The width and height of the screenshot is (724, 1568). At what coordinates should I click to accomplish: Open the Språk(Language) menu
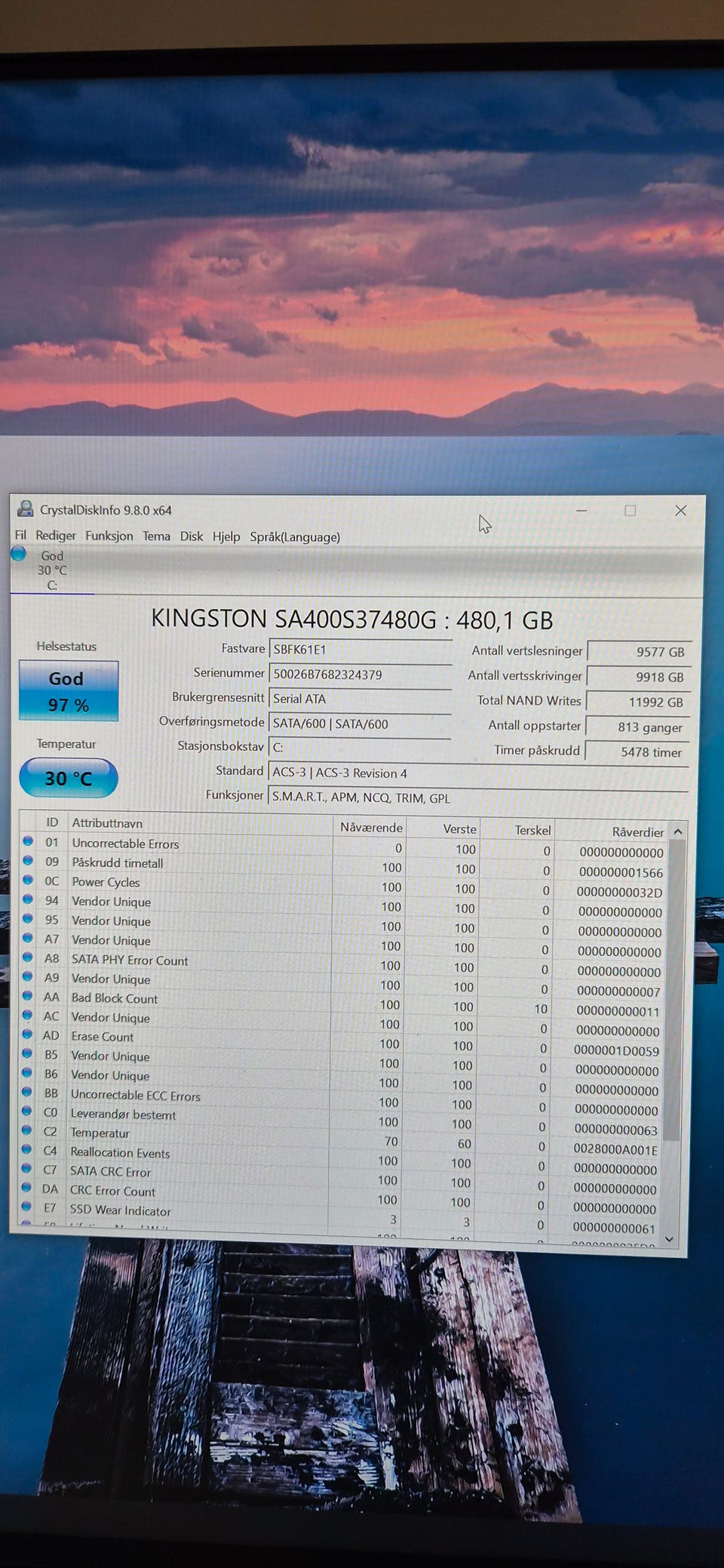[295, 537]
